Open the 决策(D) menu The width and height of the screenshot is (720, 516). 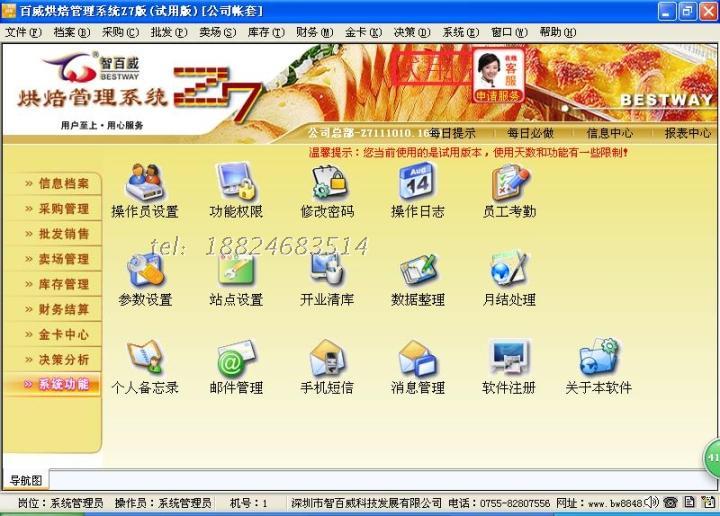[x=412, y=32]
